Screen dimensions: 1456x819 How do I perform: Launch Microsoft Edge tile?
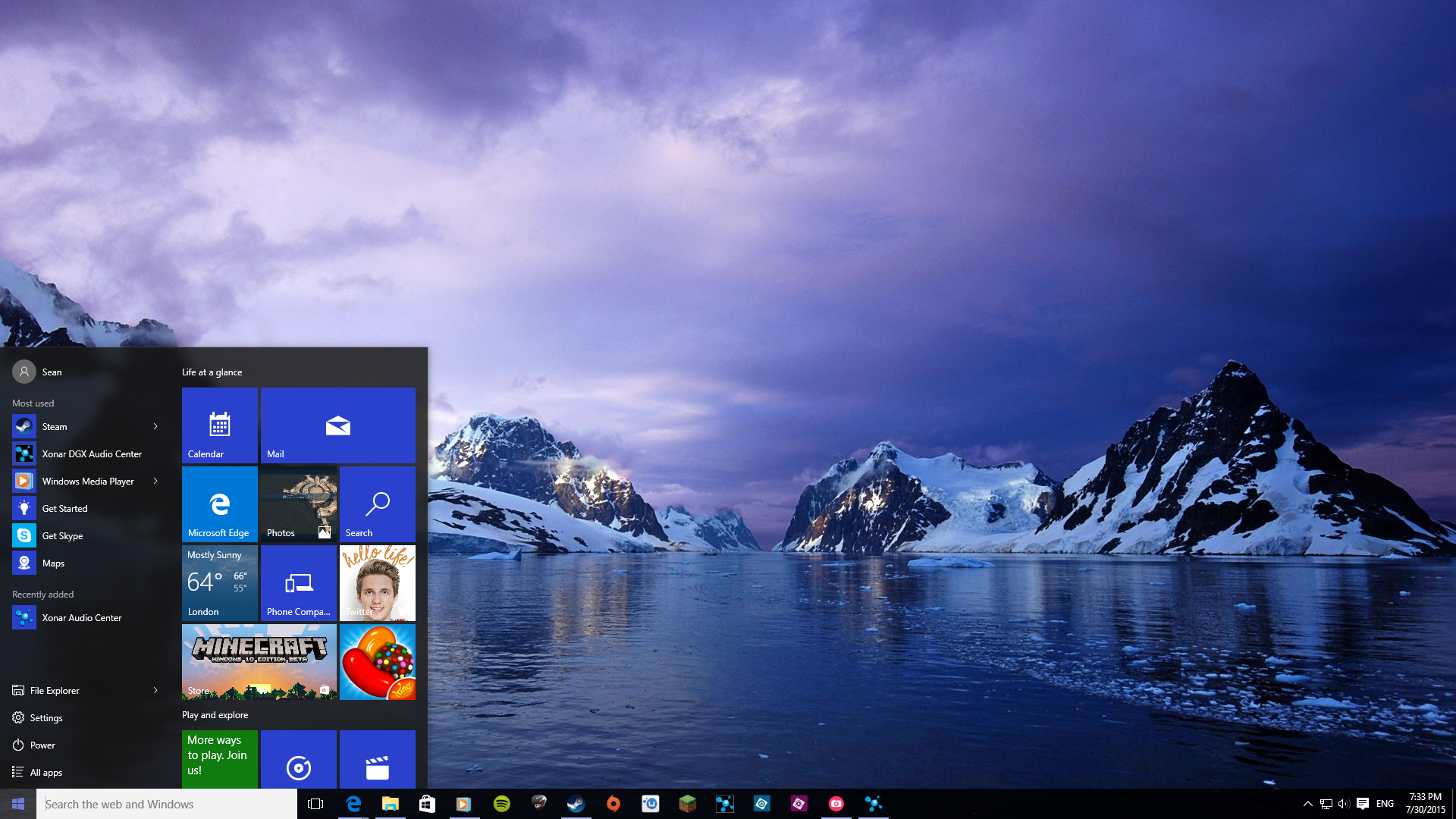click(x=218, y=503)
